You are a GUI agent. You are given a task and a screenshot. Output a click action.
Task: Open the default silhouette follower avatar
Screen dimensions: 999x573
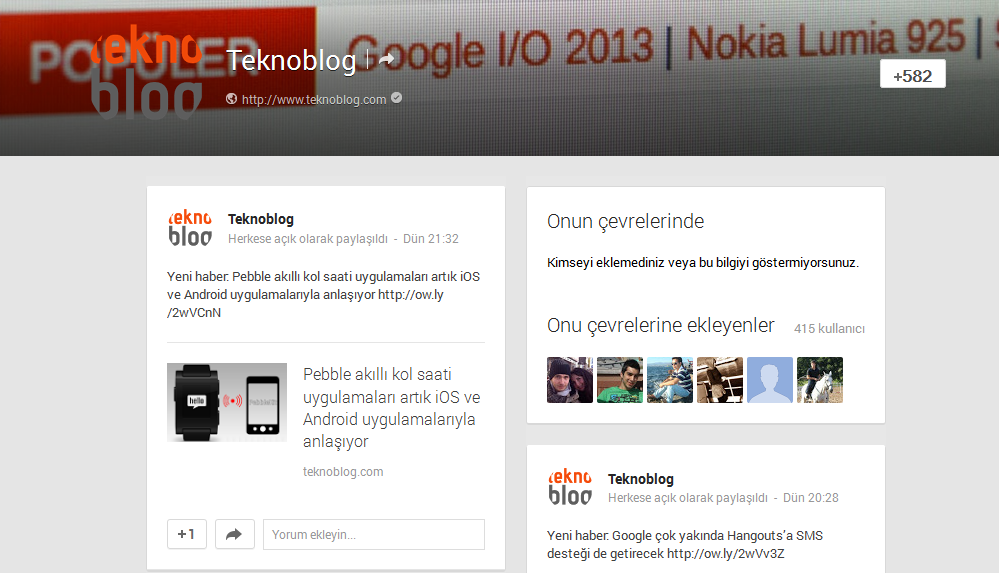tap(770, 380)
